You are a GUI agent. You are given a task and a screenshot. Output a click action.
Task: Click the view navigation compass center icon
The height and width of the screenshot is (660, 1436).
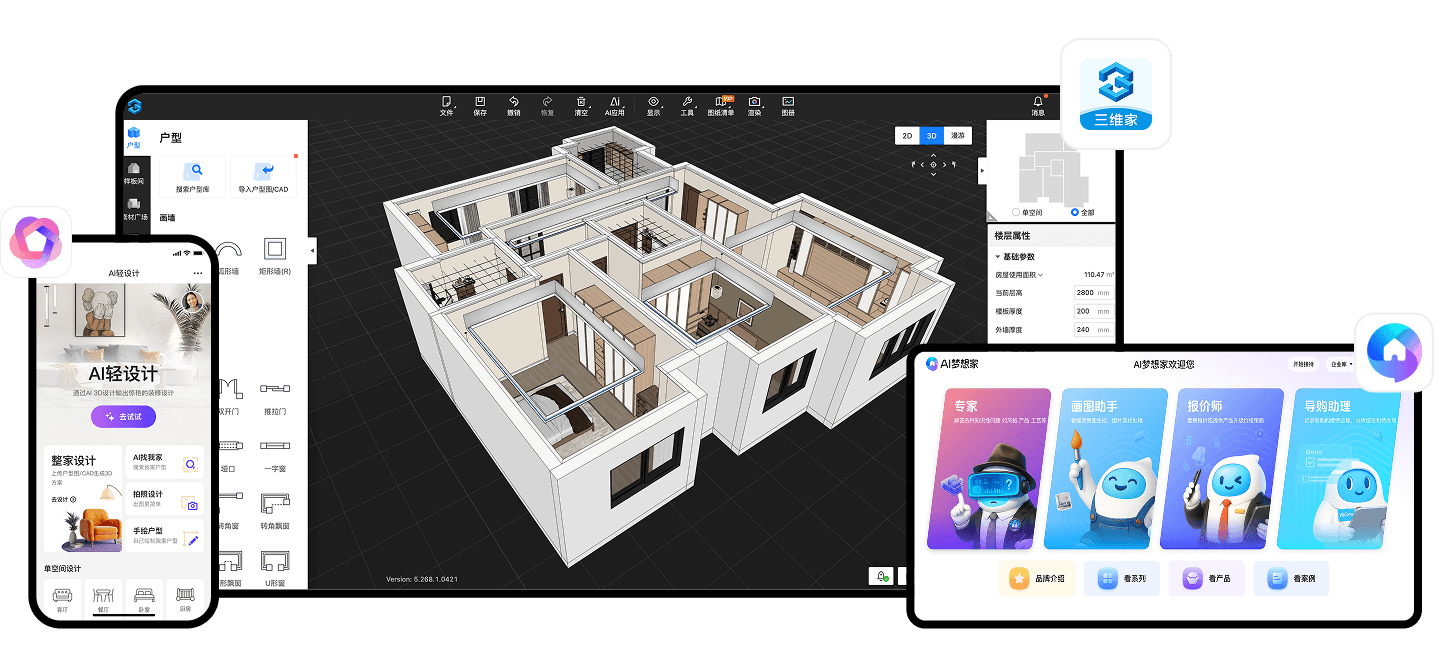coord(933,164)
